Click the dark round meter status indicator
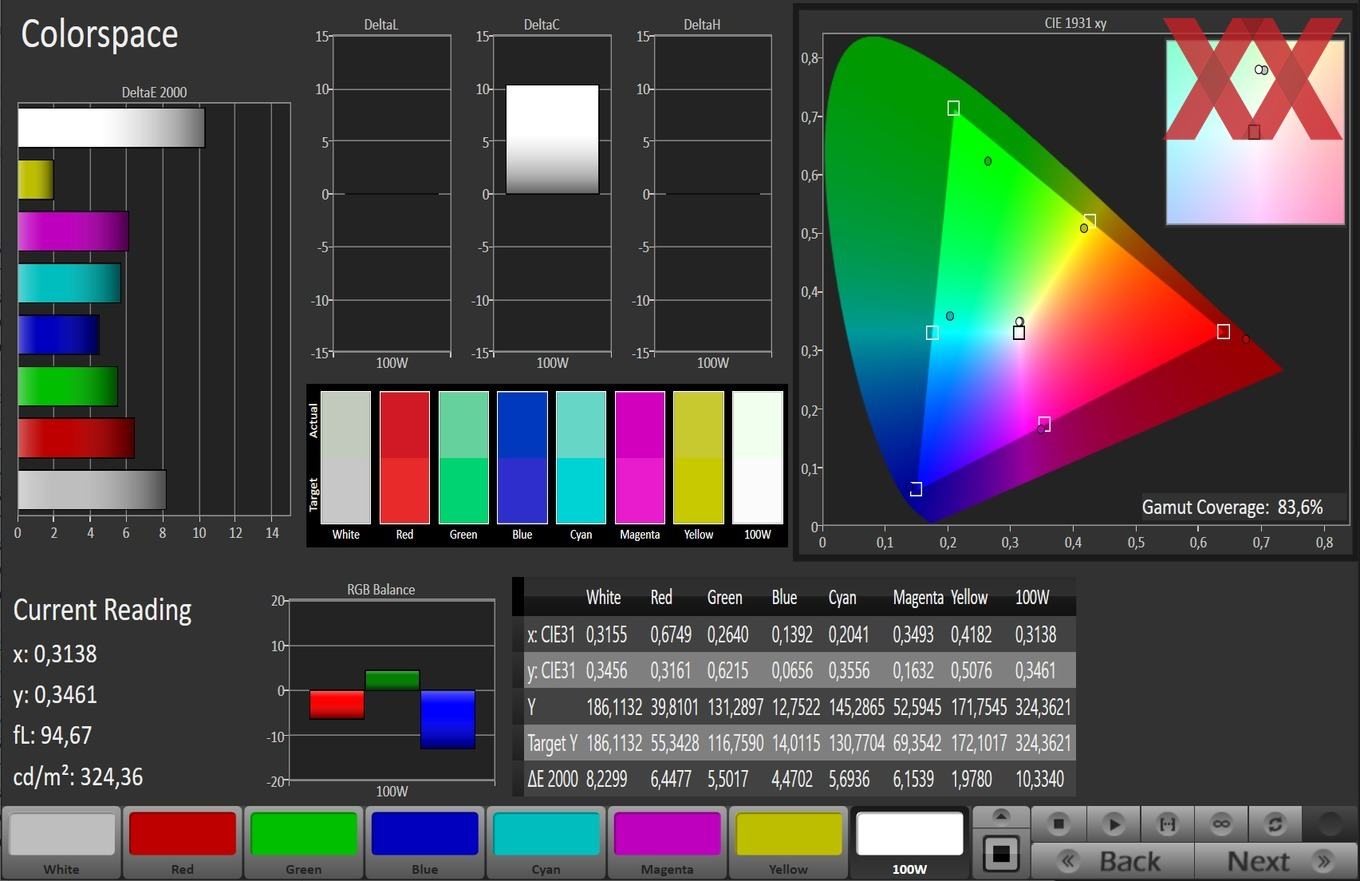Viewport: 1360px width, 881px height. click(1330, 824)
